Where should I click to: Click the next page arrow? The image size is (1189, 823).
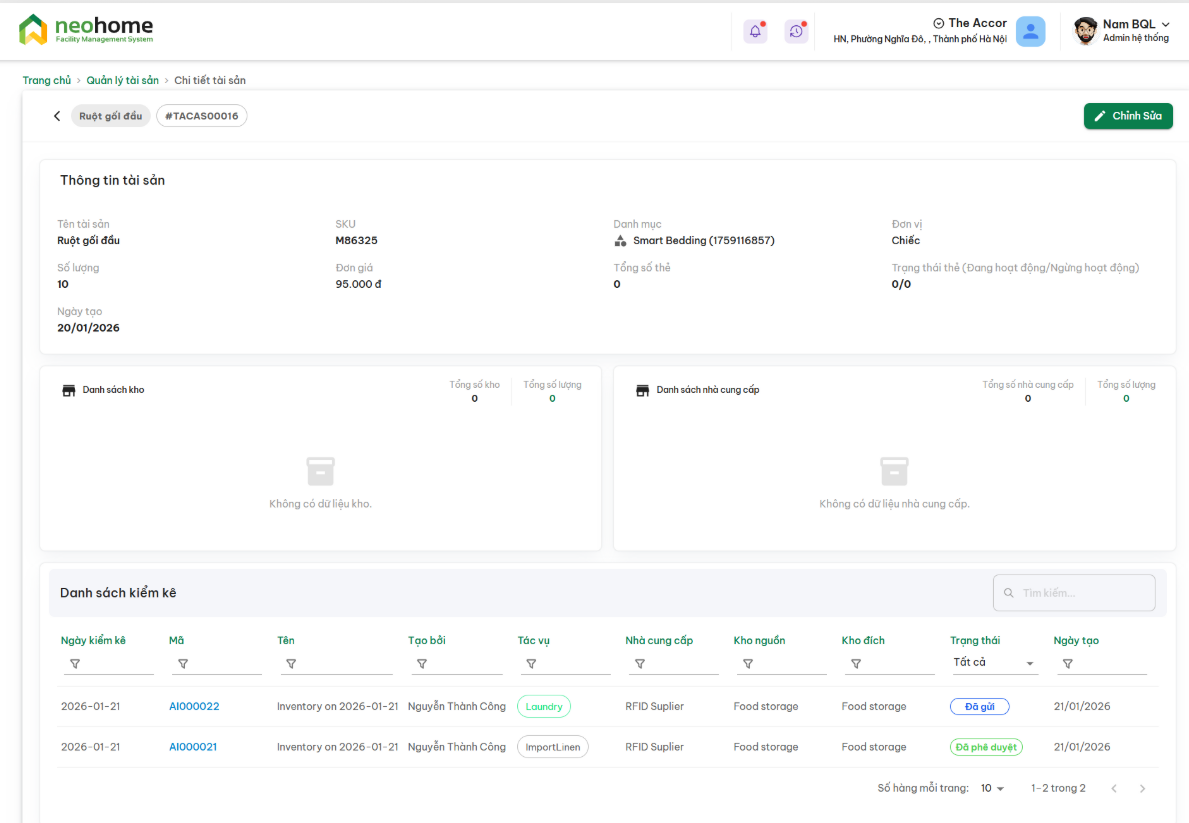point(1142,788)
